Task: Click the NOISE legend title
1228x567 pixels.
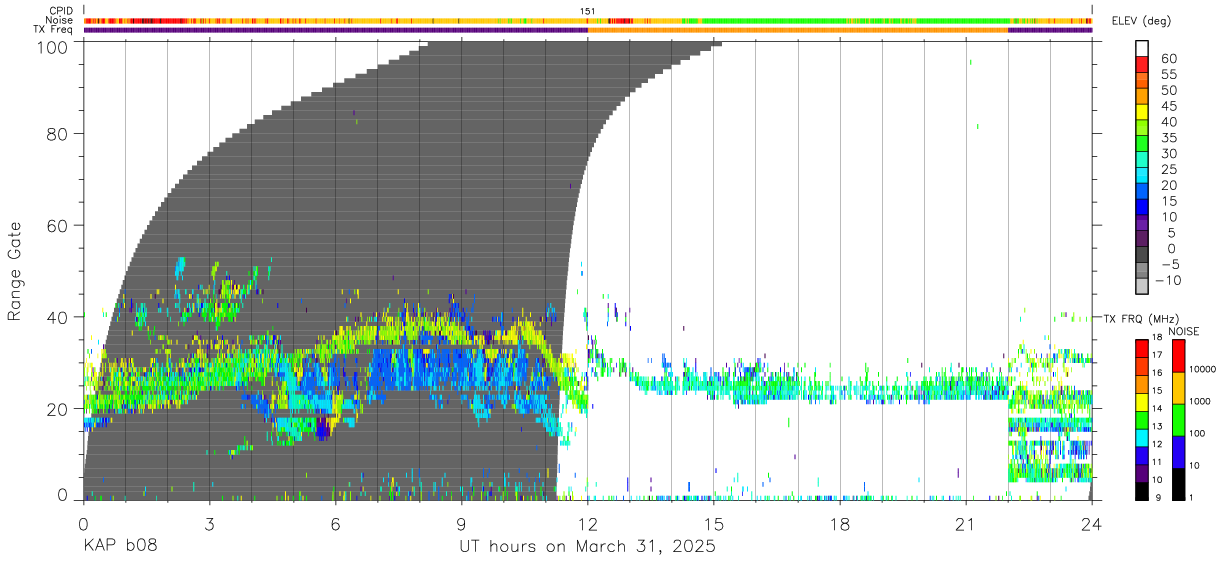Action: point(1183,331)
